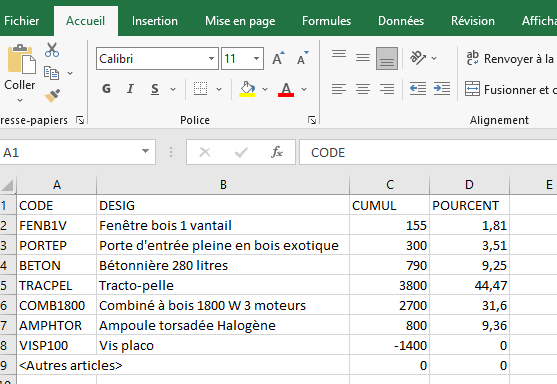The image size is (557, 384).
Task: Click the Insert Function fx icon
Action: pos(277,152)
